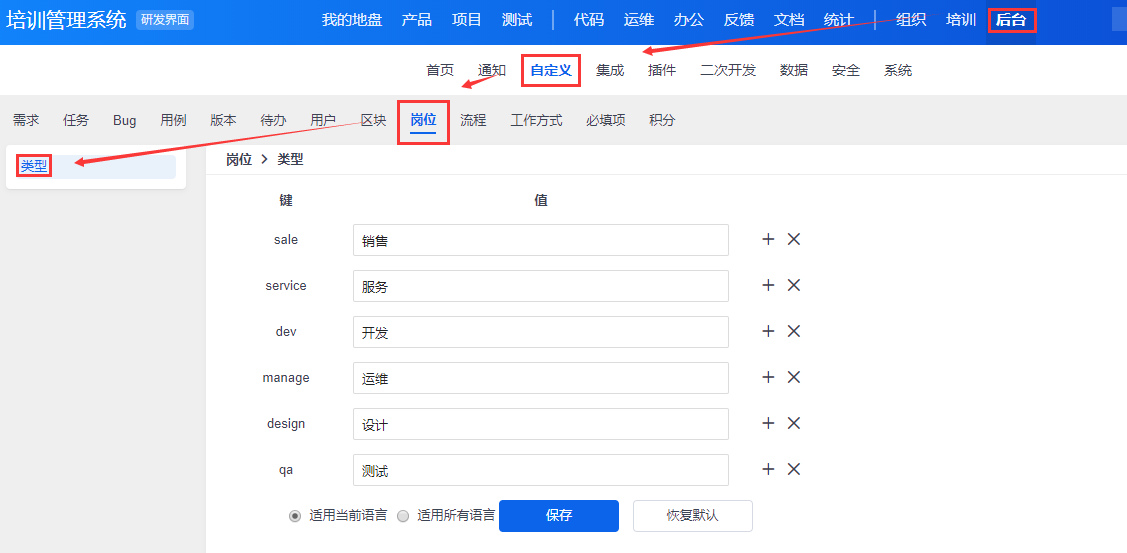The width and height of the screenshot is (1127, 553).
Task: Switch to the 通知 sub-navigation tab
Action: click(492, 70)
